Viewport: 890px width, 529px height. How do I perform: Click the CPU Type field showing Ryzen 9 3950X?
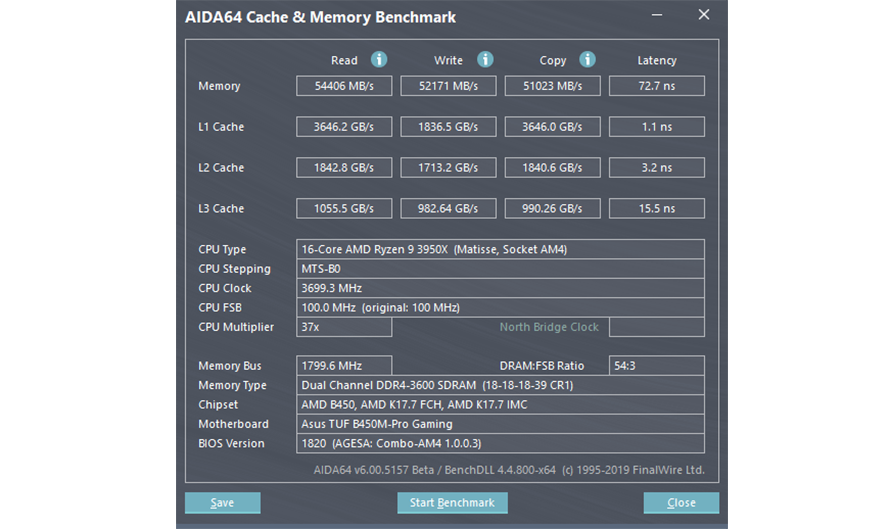500,249
